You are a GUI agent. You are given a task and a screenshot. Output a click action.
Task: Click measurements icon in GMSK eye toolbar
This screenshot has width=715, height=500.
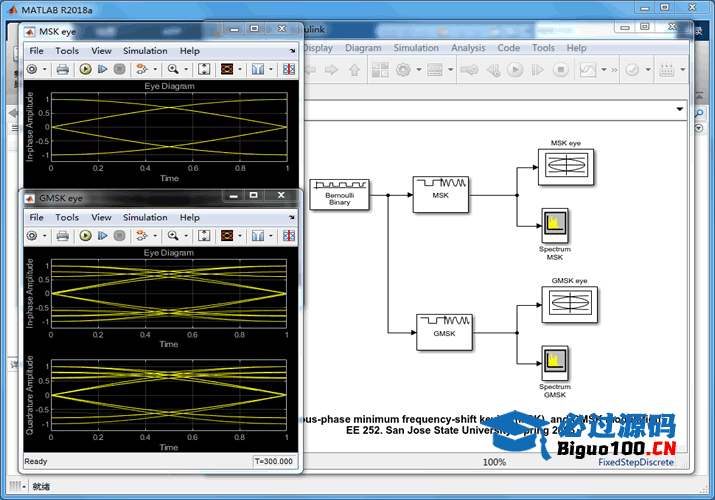(x=258, y=235)
